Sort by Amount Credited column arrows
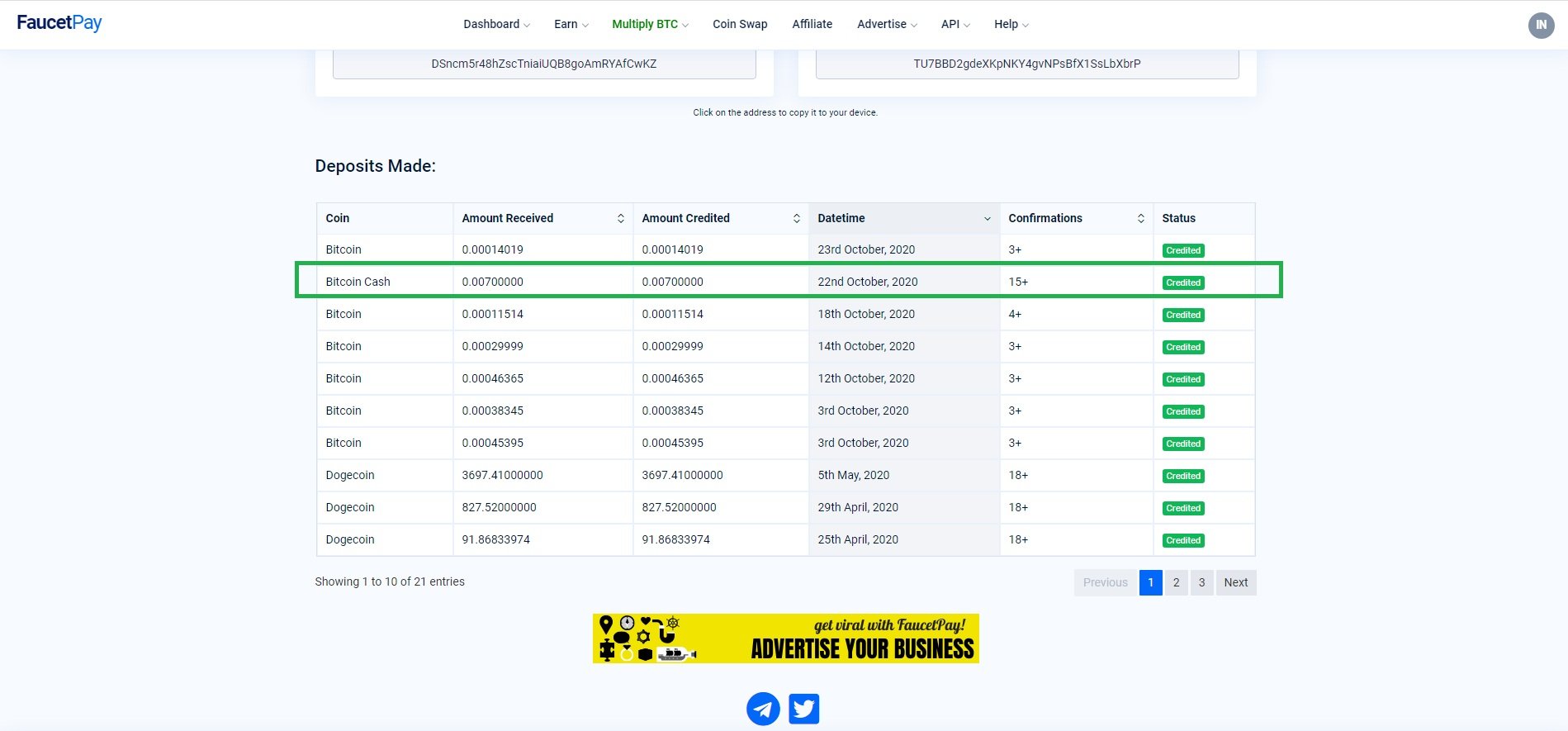The width and height of the screenshot is (1568, 731). point(796,218)
